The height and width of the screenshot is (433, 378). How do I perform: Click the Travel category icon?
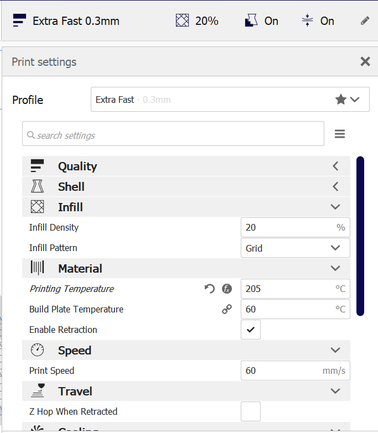point(38,391)
